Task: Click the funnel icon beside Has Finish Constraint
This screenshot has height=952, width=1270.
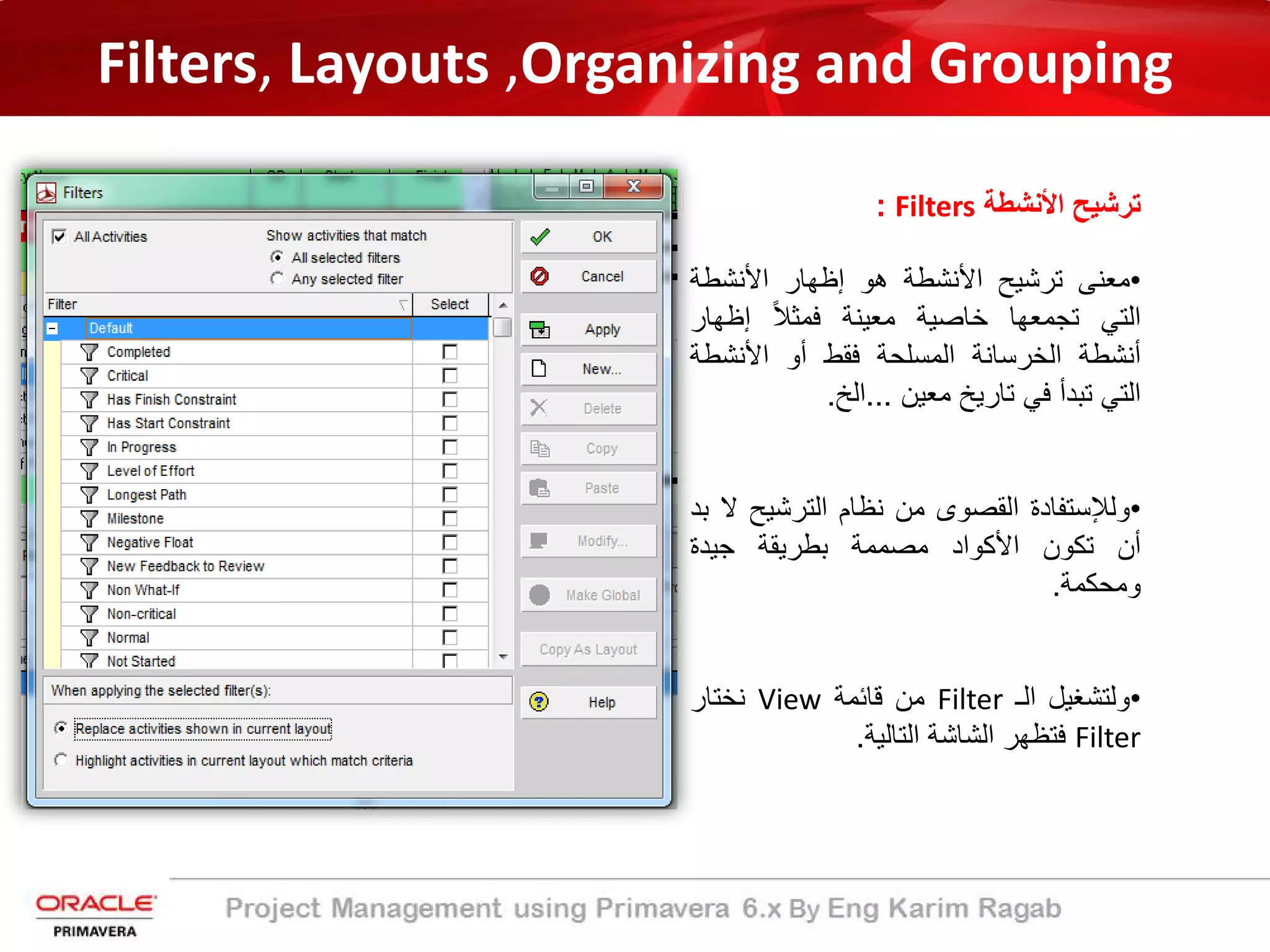Action: tap(89, 400)
